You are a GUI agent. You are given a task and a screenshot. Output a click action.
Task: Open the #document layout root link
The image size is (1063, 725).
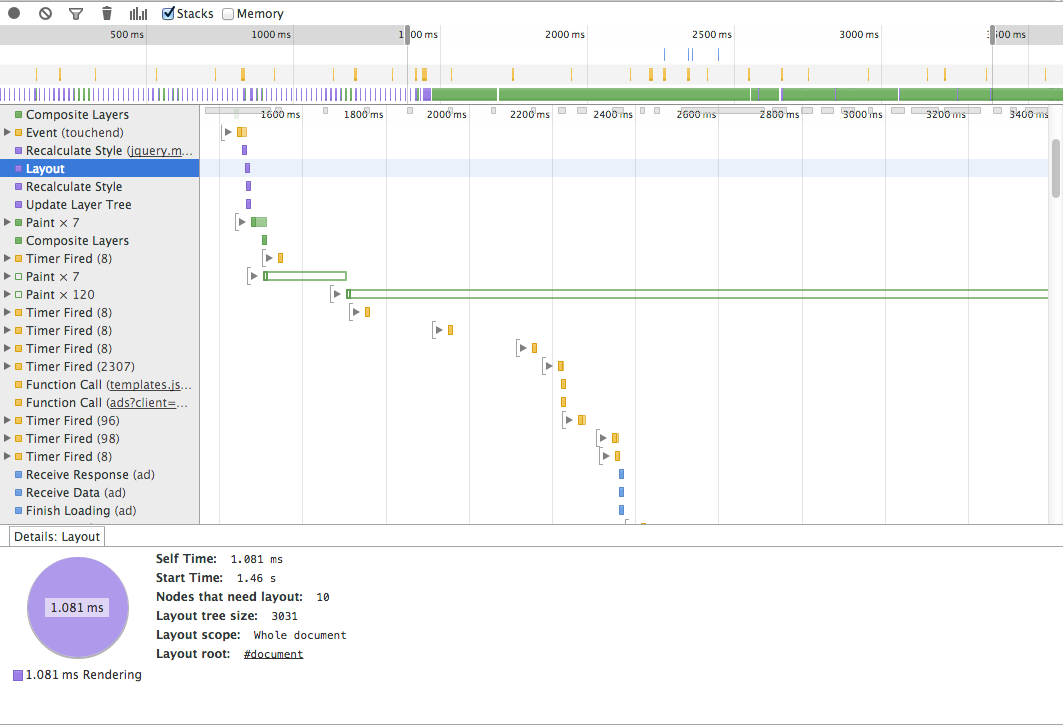click(x=273, y=654)
